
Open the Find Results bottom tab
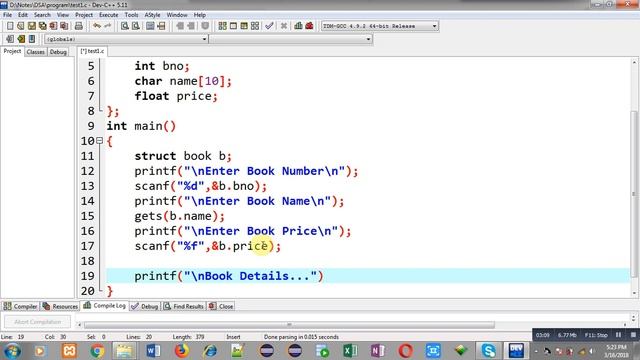coord(184,306)
